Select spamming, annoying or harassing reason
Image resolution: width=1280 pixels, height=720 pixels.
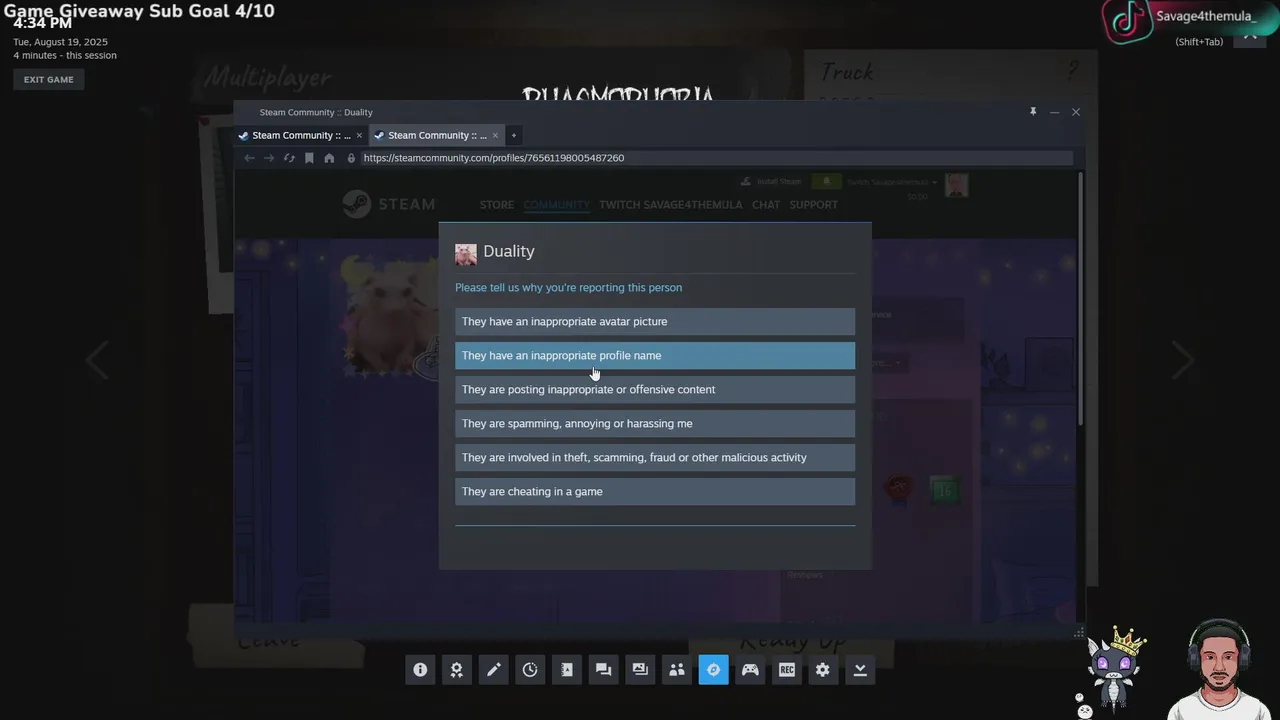pyautogui.click(x=655, y=423)
